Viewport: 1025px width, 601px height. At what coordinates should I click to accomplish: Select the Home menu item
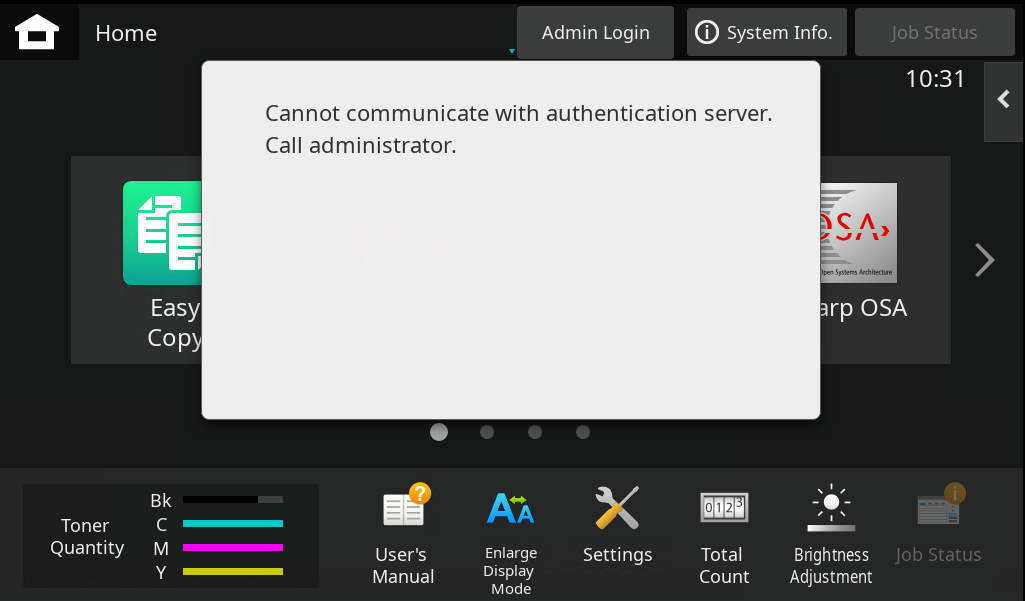pyautogui.click(x=125, y=32)
